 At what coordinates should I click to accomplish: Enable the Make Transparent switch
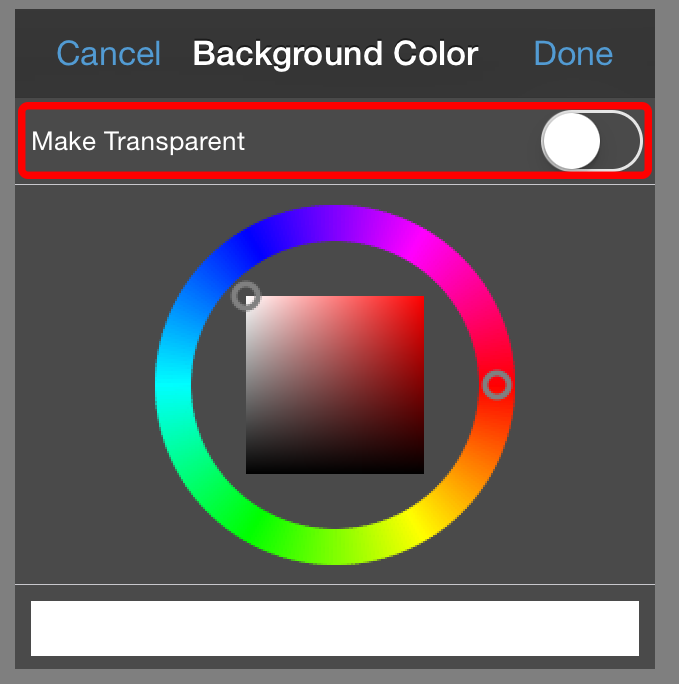click(x=592, y=141)
